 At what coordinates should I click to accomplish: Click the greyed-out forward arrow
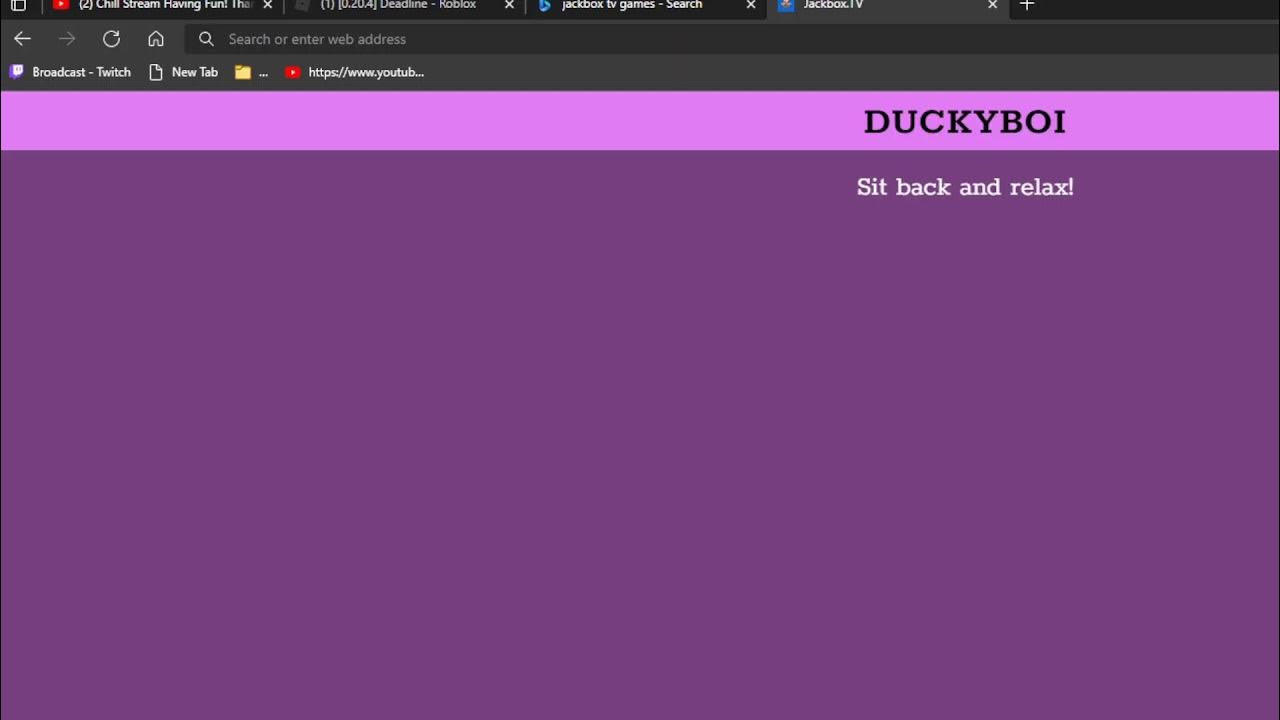click(67, 39)
